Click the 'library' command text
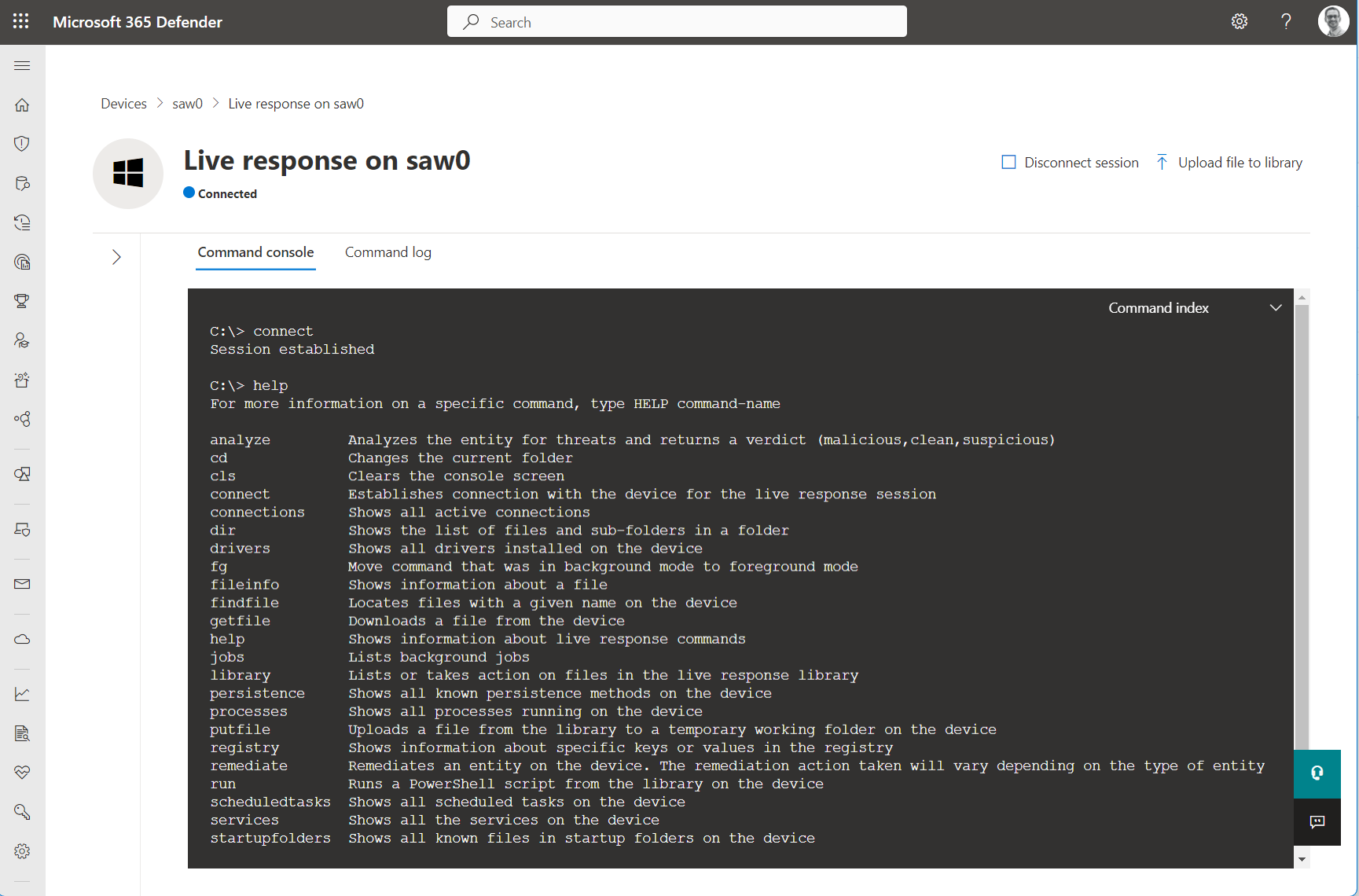 (240, 675)
